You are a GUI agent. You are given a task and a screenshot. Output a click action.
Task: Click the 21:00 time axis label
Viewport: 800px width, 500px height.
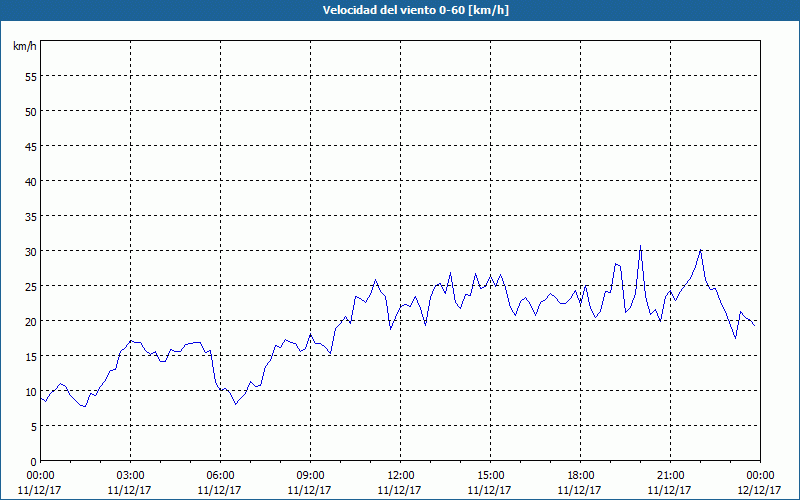point(670,476)
